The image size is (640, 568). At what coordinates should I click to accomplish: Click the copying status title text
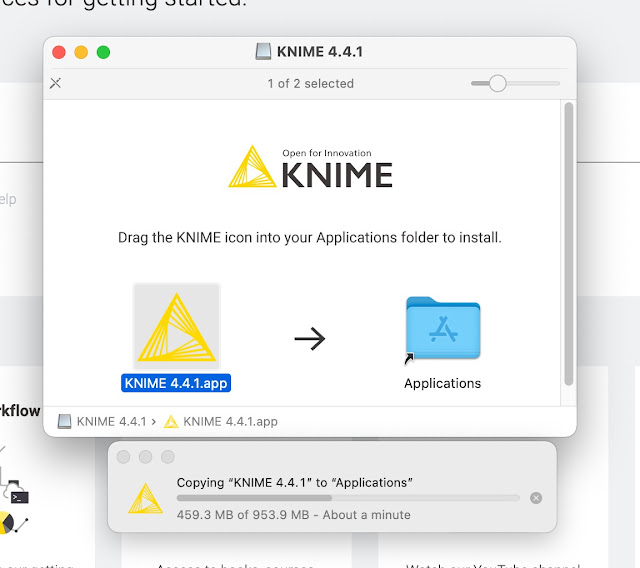[295, 483]
